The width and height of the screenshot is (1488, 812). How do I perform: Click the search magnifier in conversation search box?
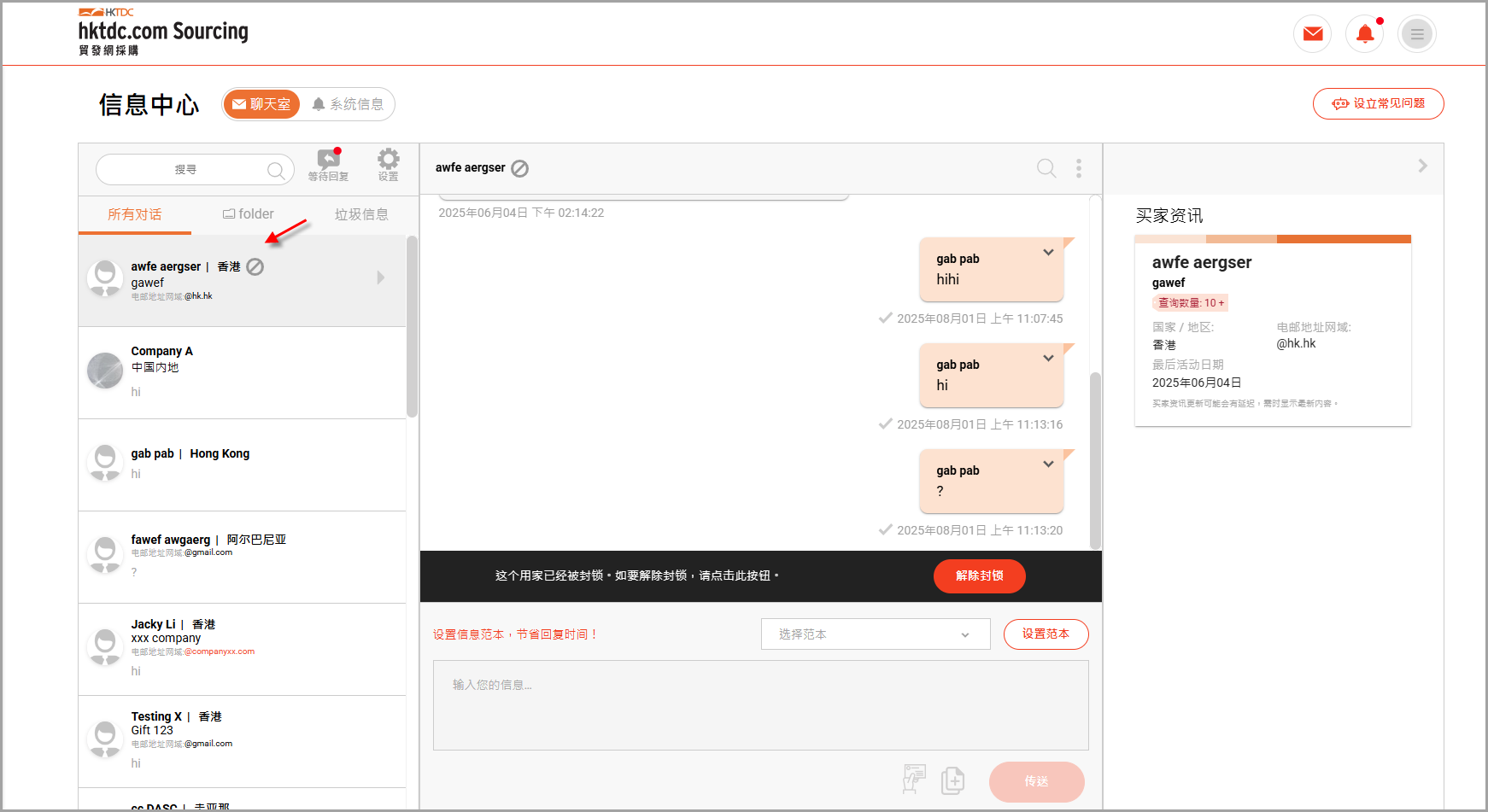point(275,170)
